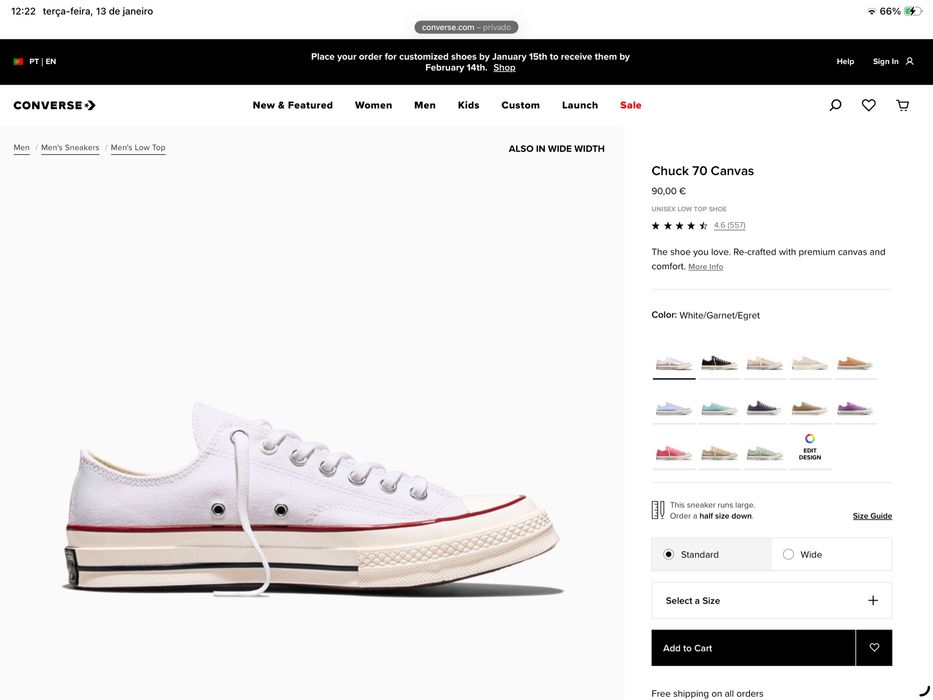Open the wishlist heart icon in header
The width and height of the screenshot is (933, 700).
869,105
